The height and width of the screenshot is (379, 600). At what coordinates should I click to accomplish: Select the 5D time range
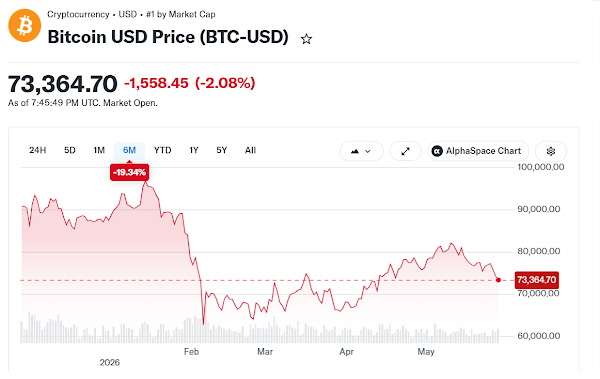point(70,150)
